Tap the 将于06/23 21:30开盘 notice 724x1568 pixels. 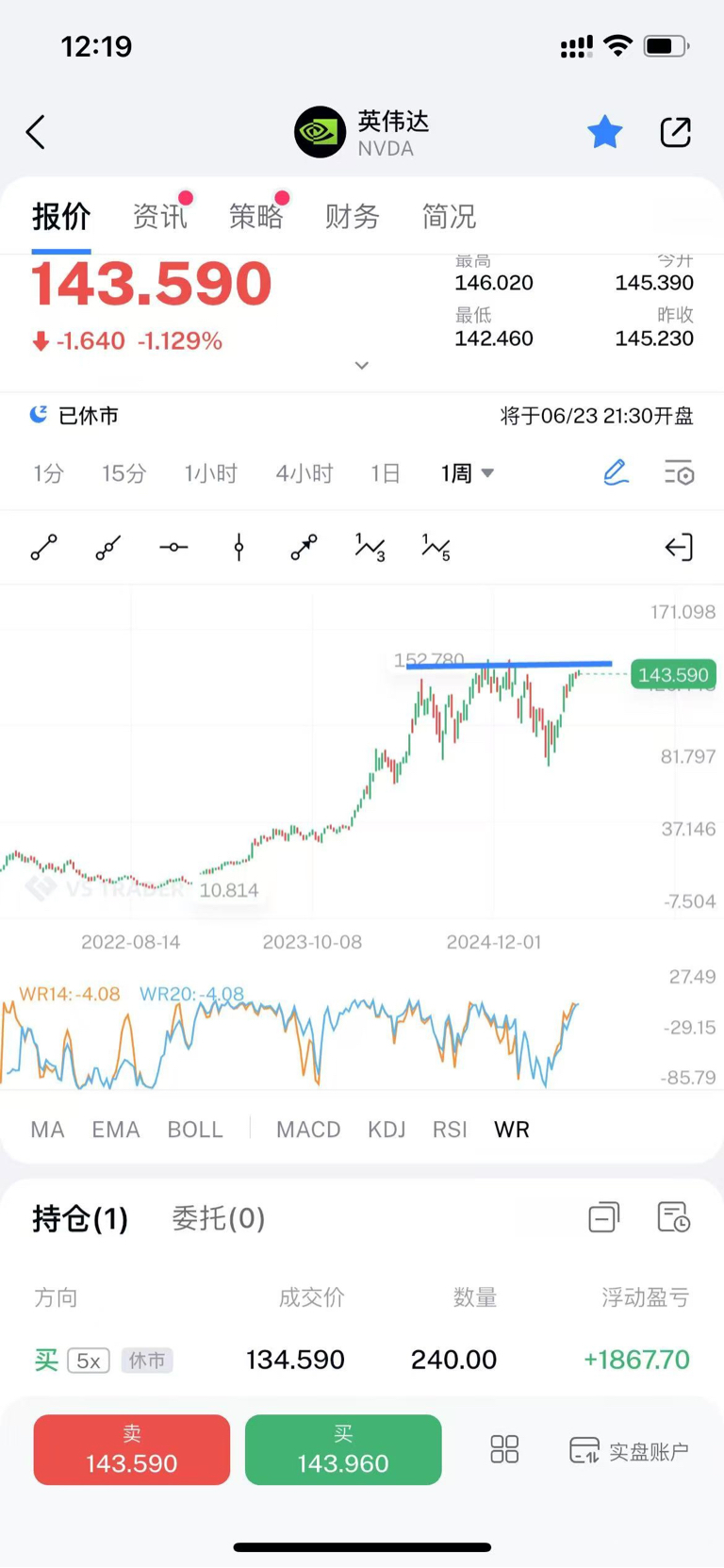597,416
